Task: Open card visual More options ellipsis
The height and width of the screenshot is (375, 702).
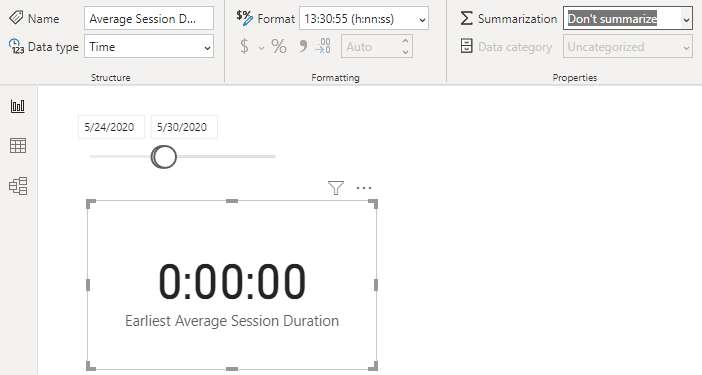Action: [x=364, y=188]
